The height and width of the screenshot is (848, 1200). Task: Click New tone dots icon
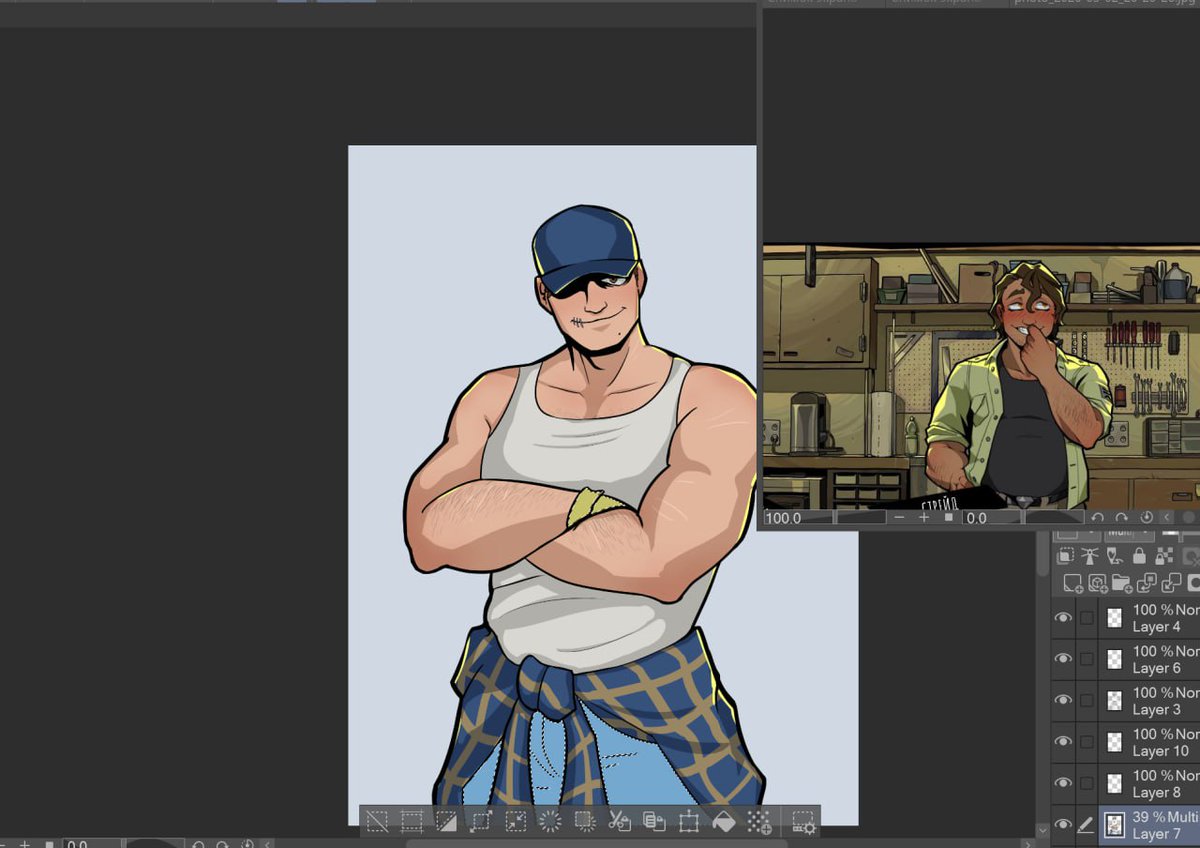(758, 822)
